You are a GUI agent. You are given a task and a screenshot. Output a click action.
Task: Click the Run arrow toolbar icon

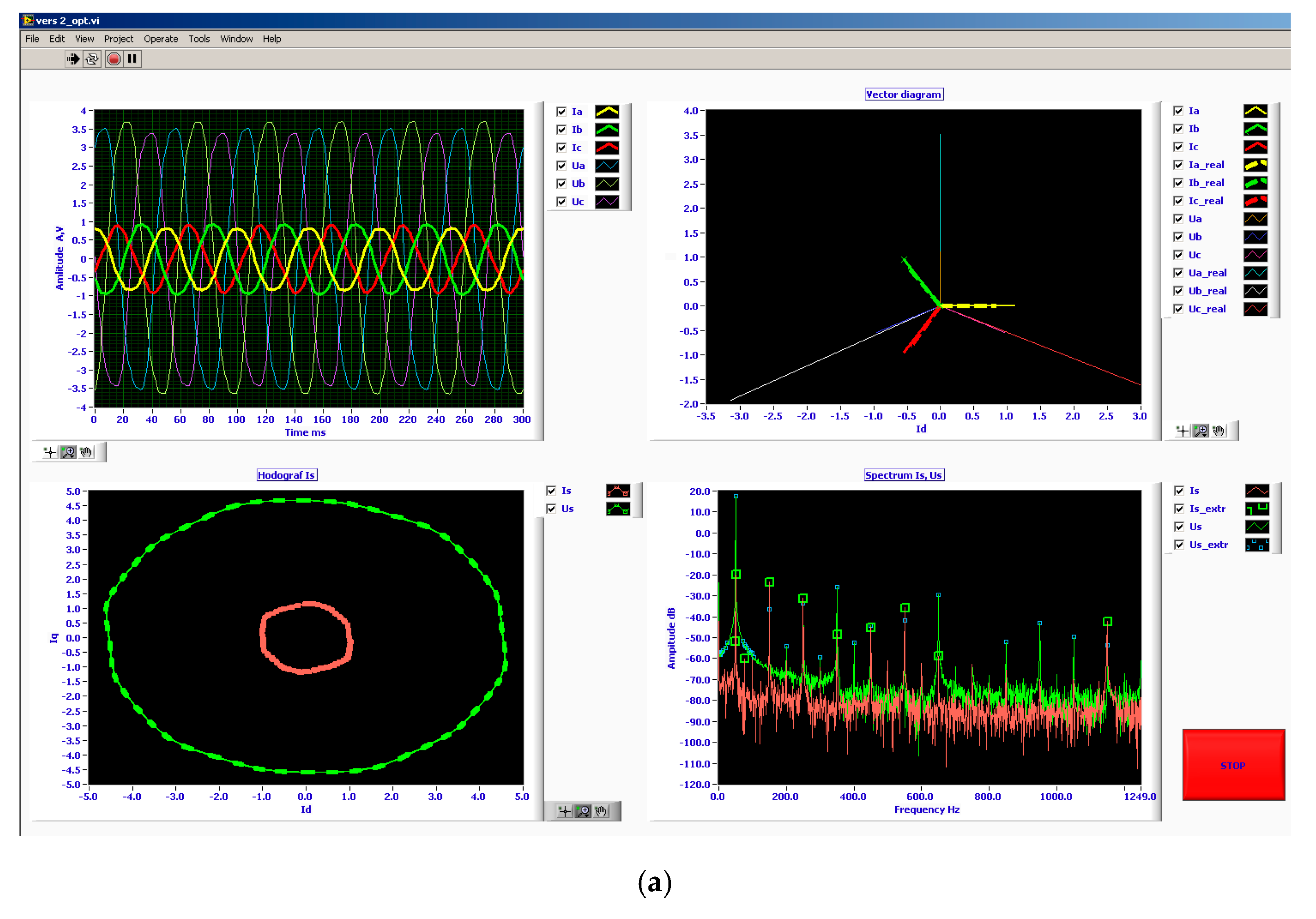(73, 59)
